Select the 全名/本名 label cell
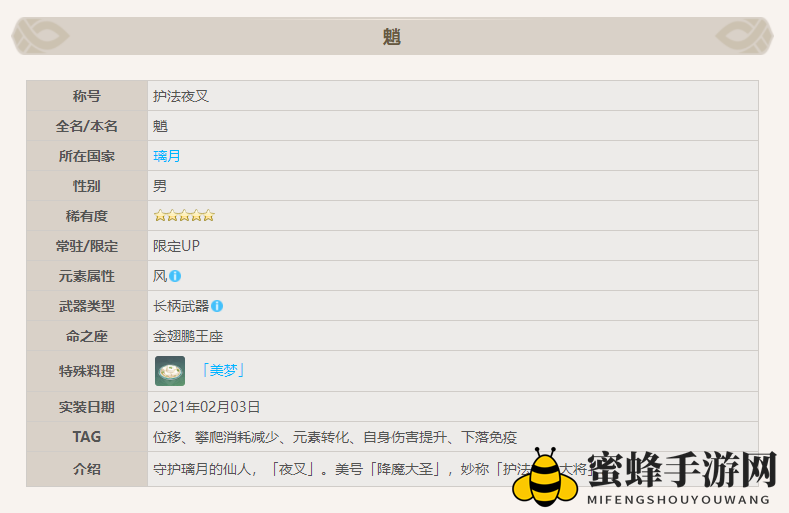This screenshot has height=513, width=789. pyautogui.click(x=87, y=126)
